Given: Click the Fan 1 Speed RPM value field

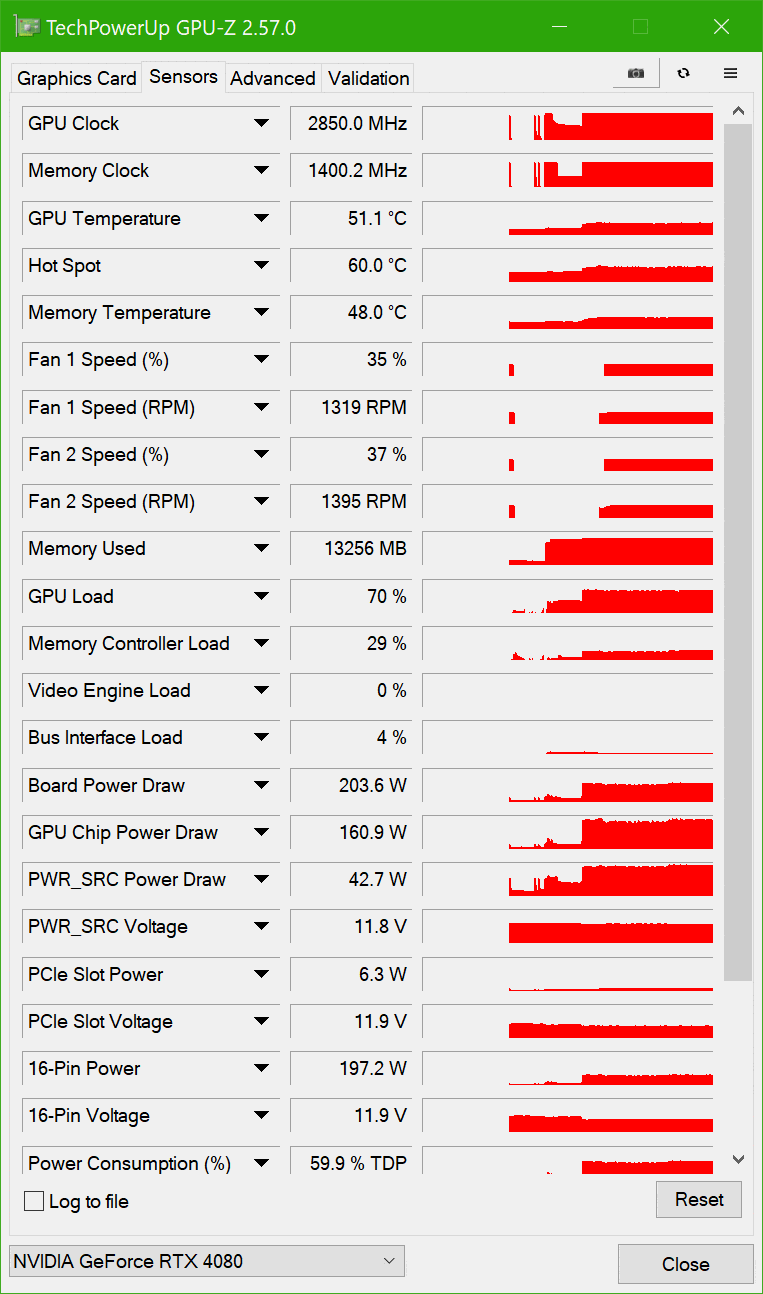Looking at the screenshot, I should tap(348, 407).
